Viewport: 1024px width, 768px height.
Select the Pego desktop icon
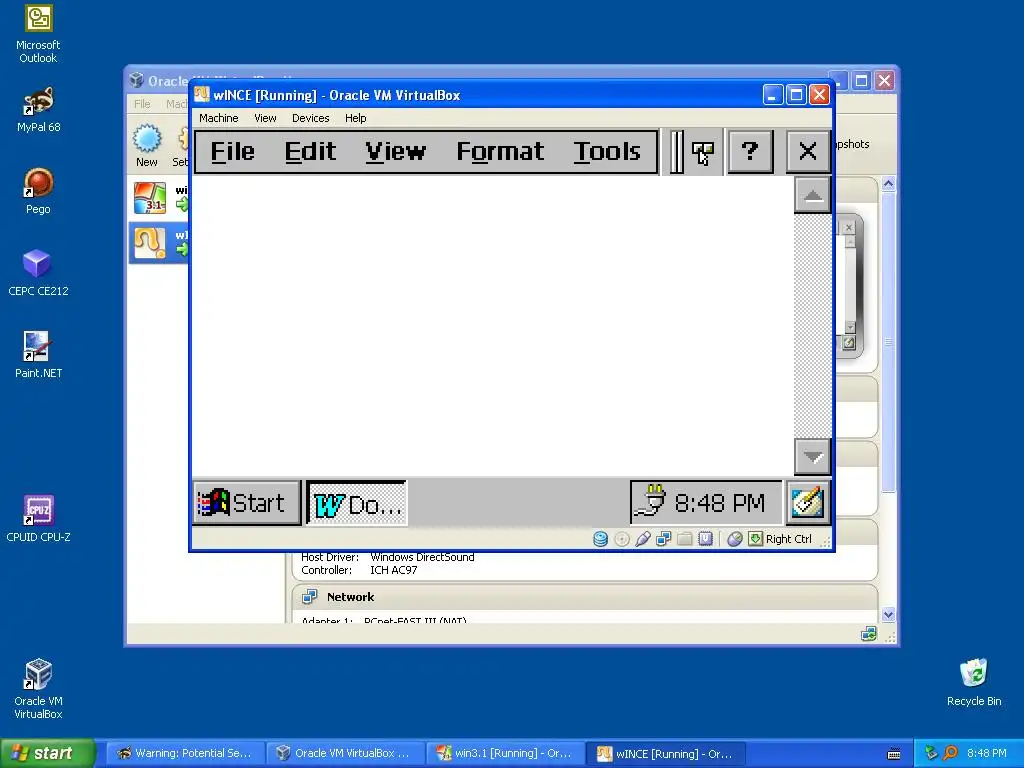(x=38, y=191)
